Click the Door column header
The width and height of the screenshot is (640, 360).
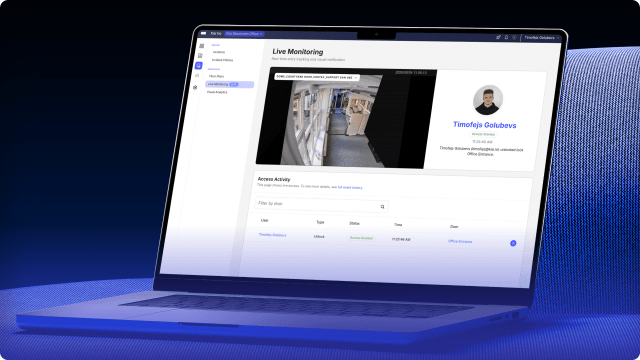click(x=454, y=227)
